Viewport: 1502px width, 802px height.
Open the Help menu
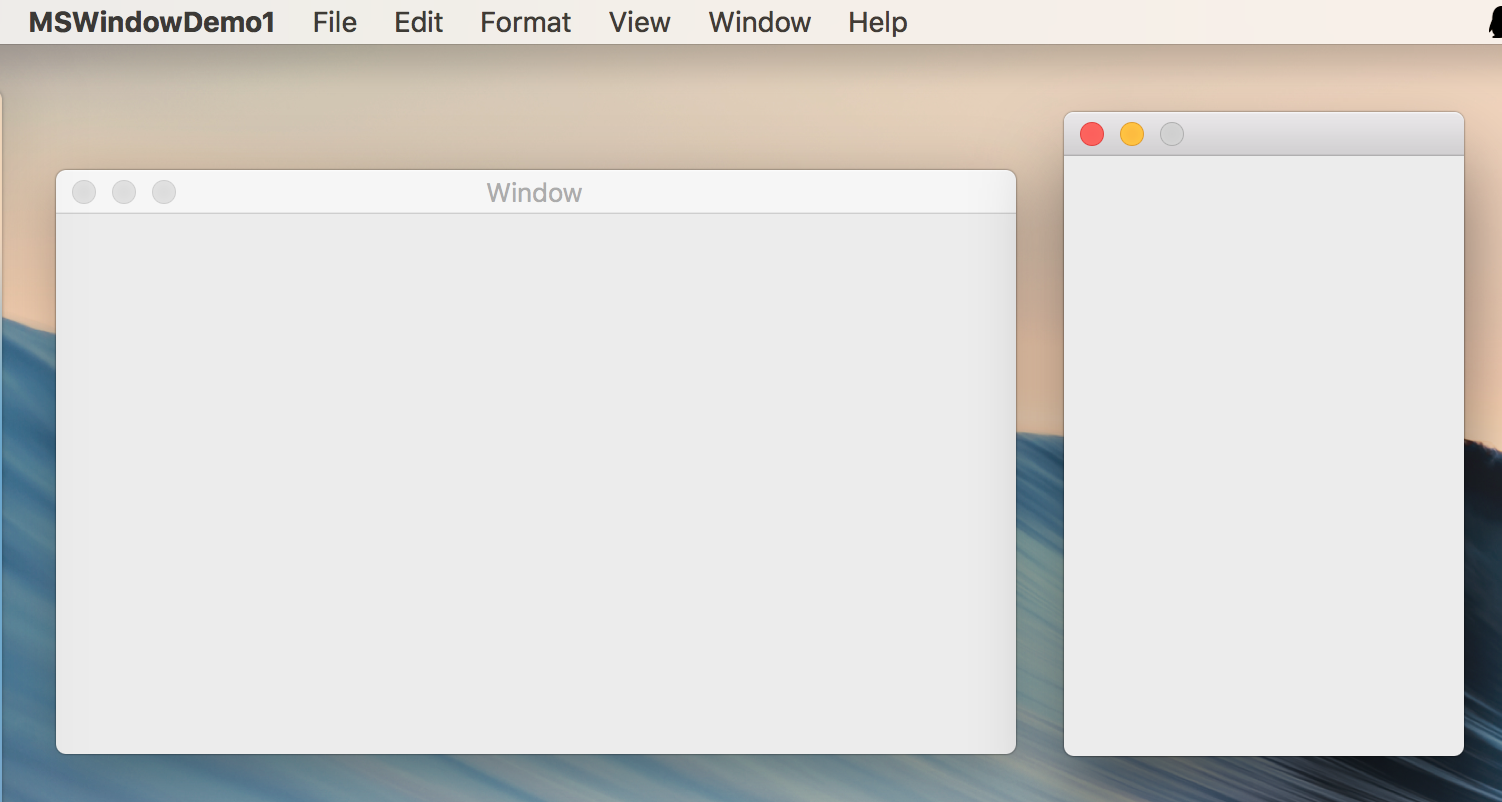pyautogui.click(x=877, y=21)
